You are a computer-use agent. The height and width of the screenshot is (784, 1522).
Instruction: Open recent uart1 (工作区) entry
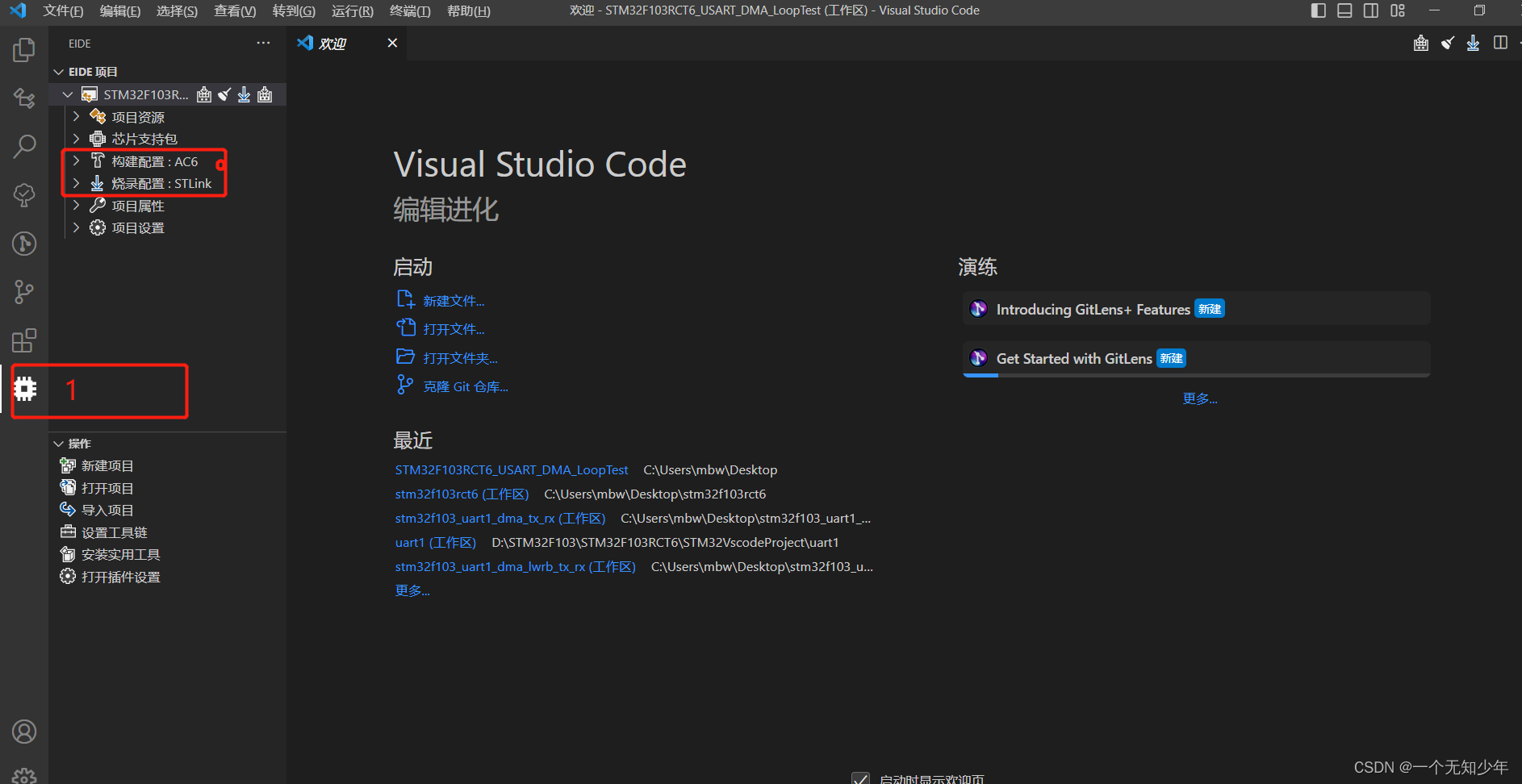tap(436, 542)
